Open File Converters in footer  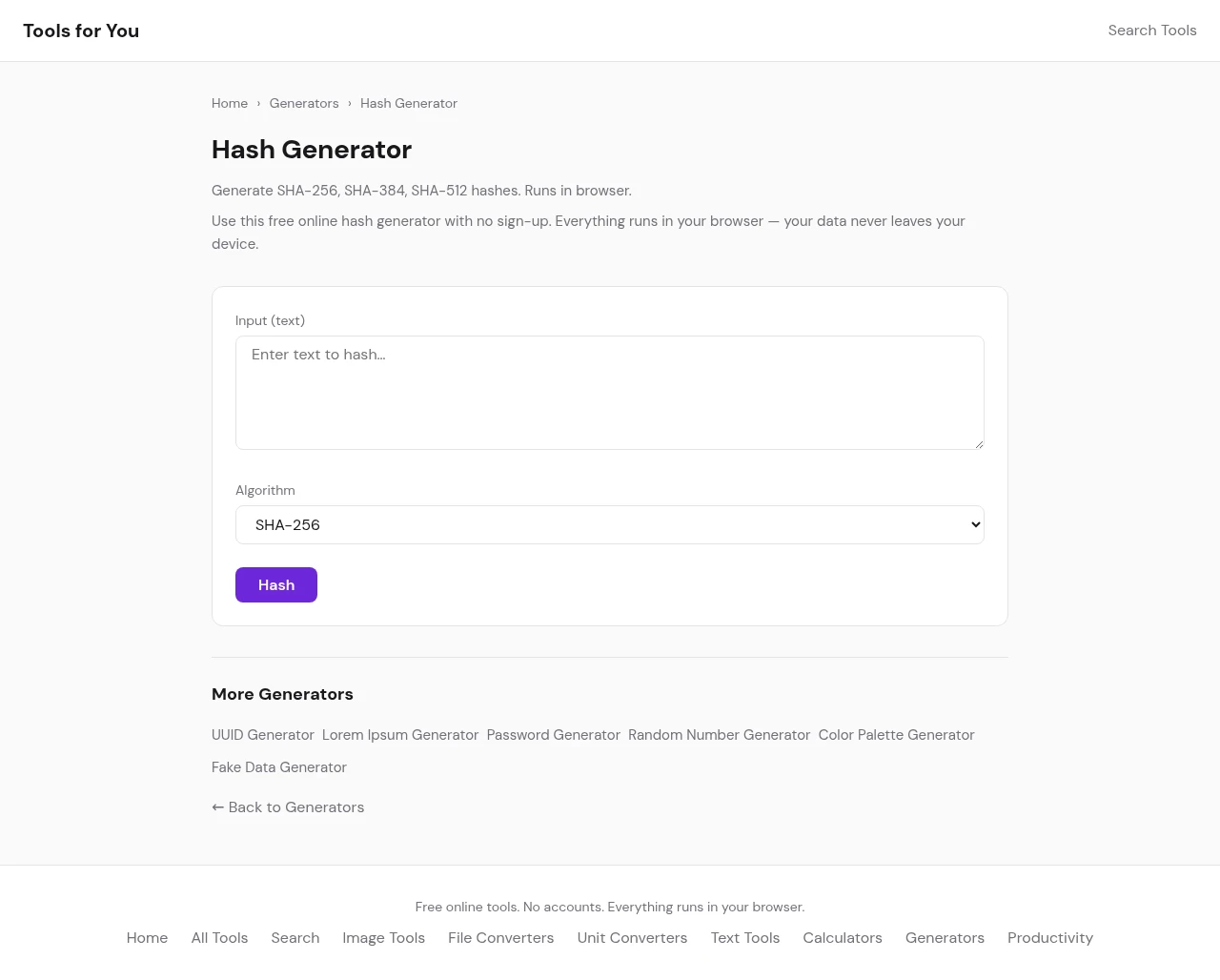click(x=500, y=938)
